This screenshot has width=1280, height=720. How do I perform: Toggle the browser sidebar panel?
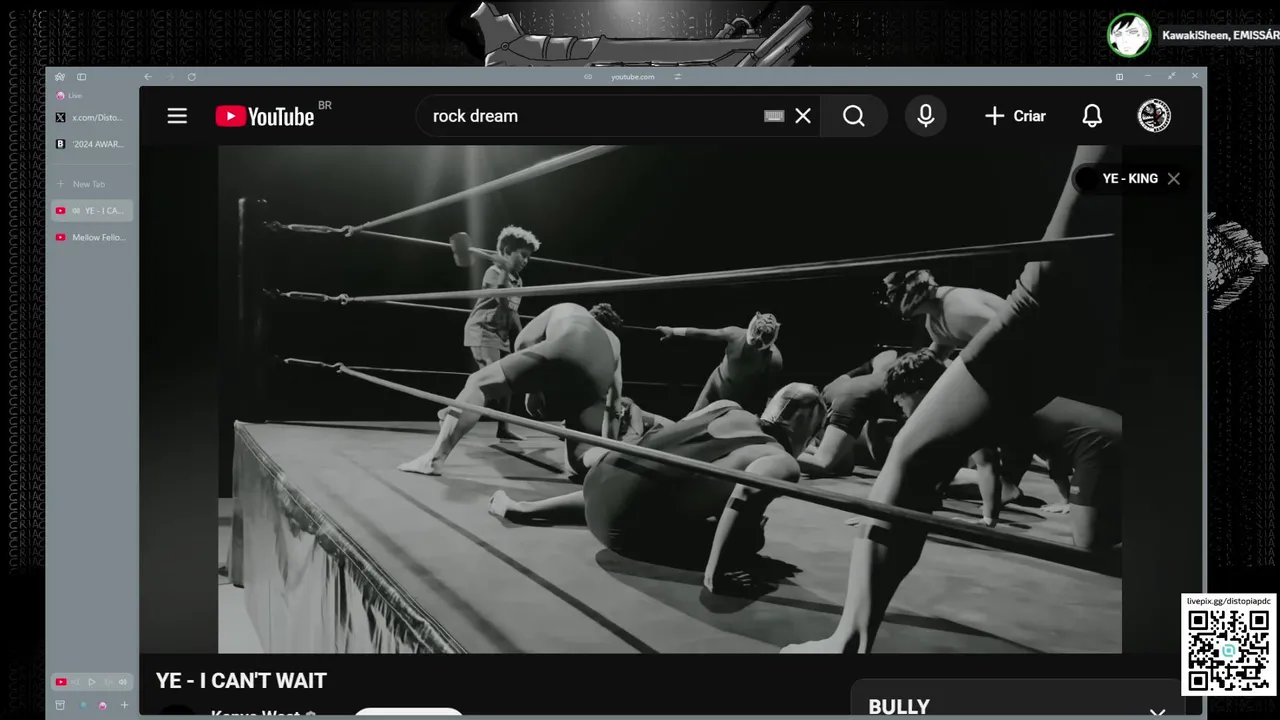click(82, 77)
